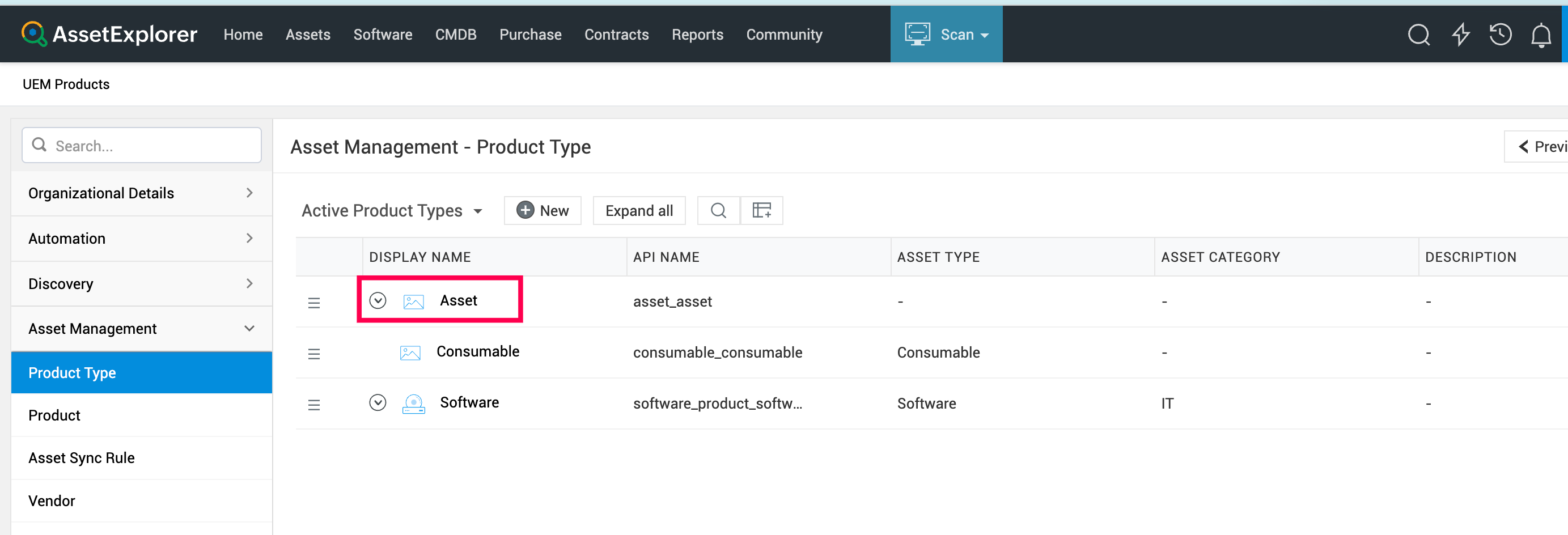The width and height of the screenshot is (1568, 535).
Task: Open the Active Product Types filter dropdown
Action: tap(392, 211)
